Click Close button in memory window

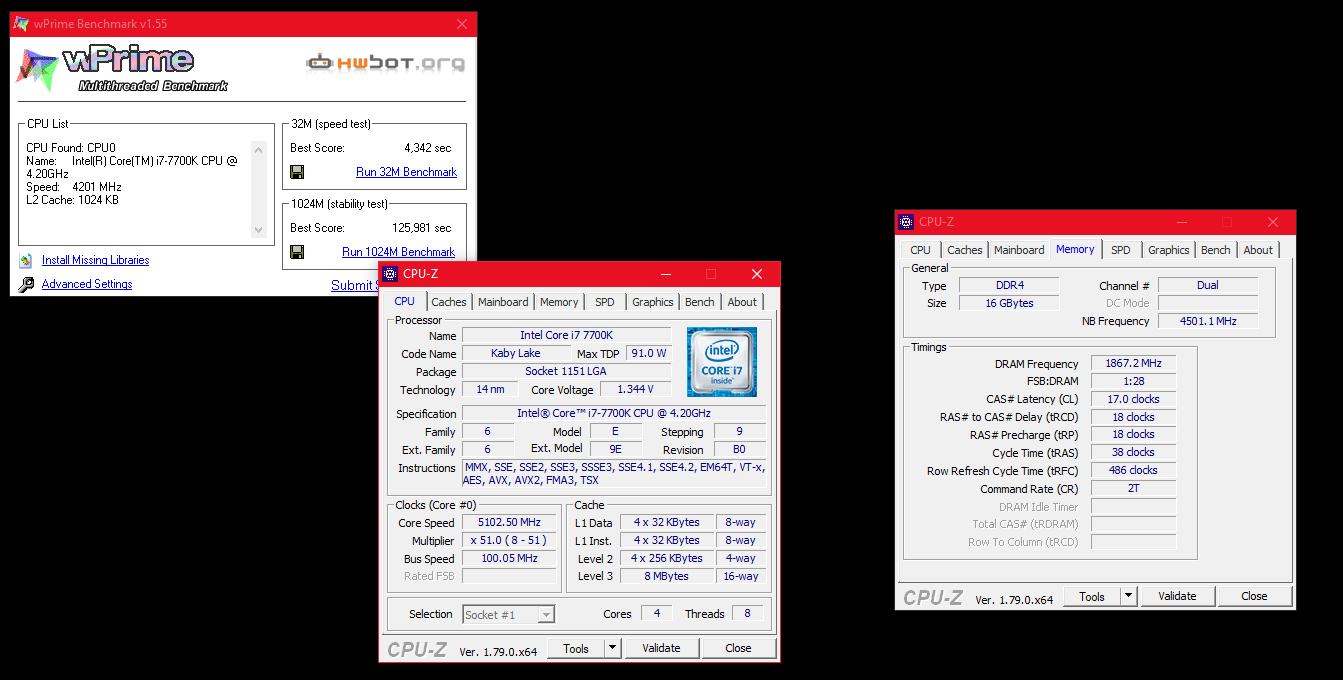[1254, 596]
